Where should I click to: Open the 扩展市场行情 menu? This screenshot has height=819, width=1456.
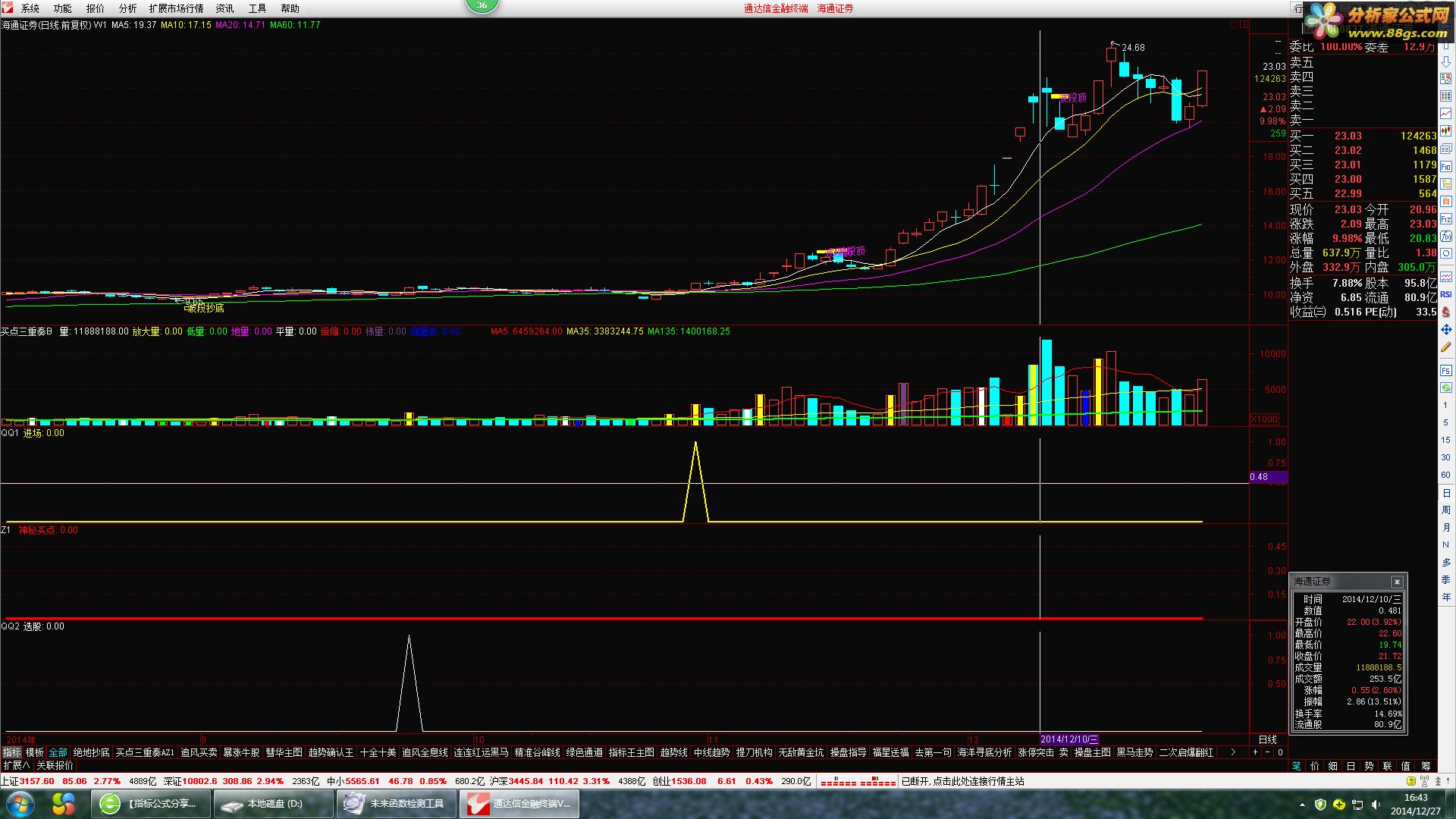[177, 8]
